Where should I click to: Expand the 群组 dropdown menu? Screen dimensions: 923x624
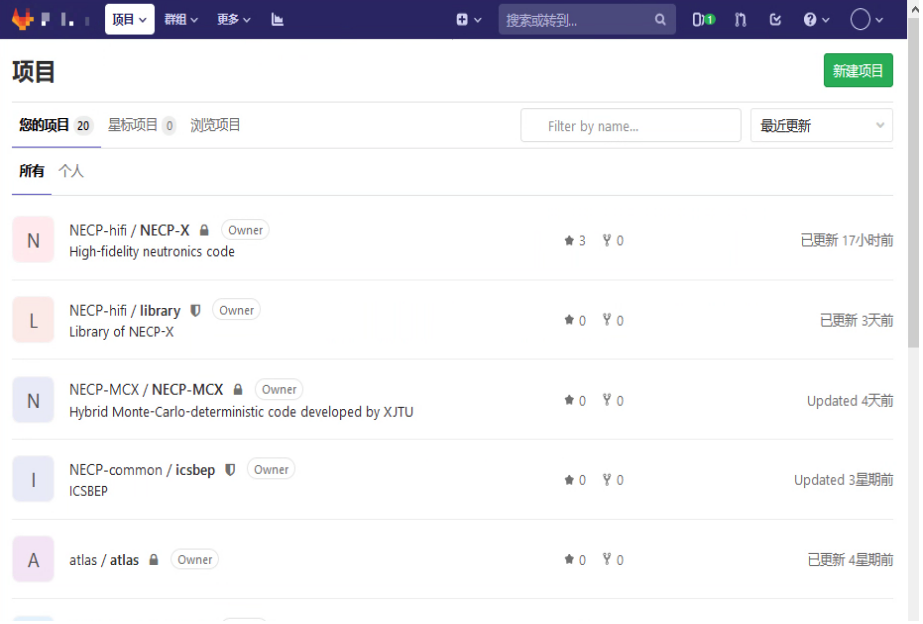(x=181, y=19)
